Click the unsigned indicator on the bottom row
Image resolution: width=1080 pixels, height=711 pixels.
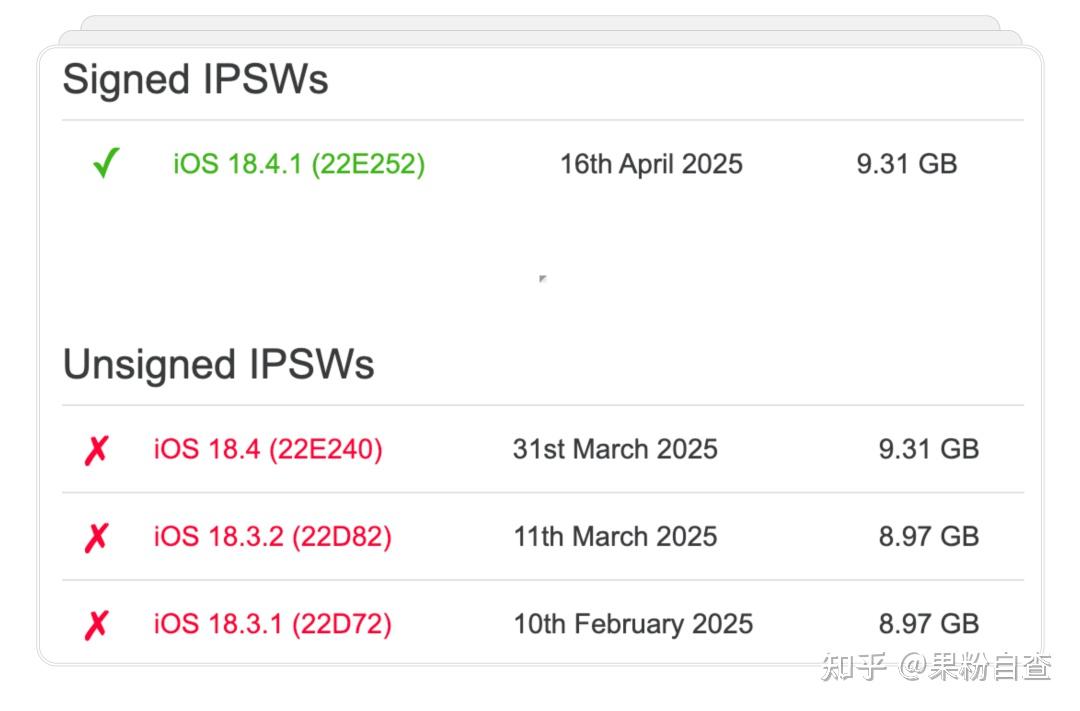click(x=96, y=623)
